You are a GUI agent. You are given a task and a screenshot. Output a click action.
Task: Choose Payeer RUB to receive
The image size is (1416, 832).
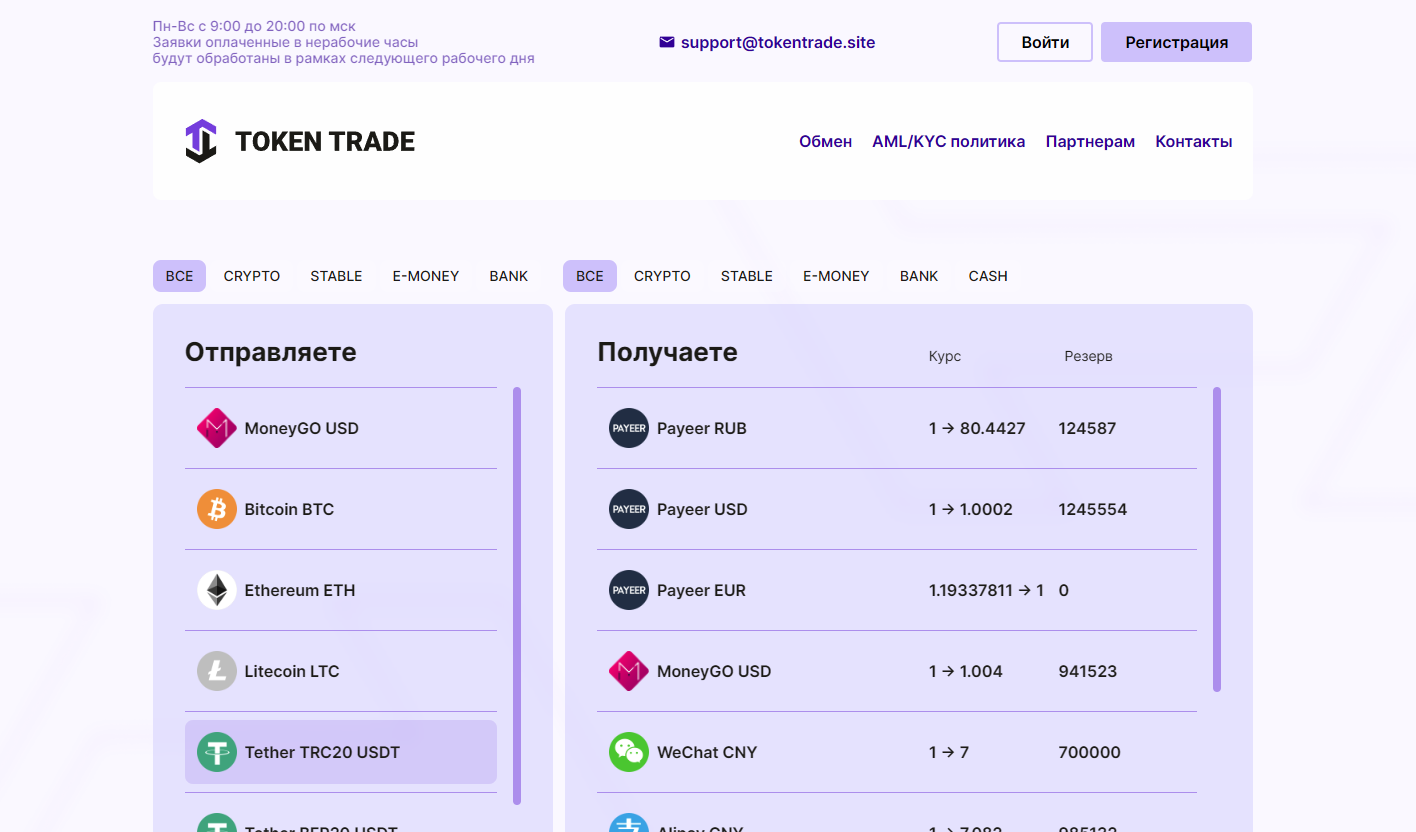click(897, 428)
